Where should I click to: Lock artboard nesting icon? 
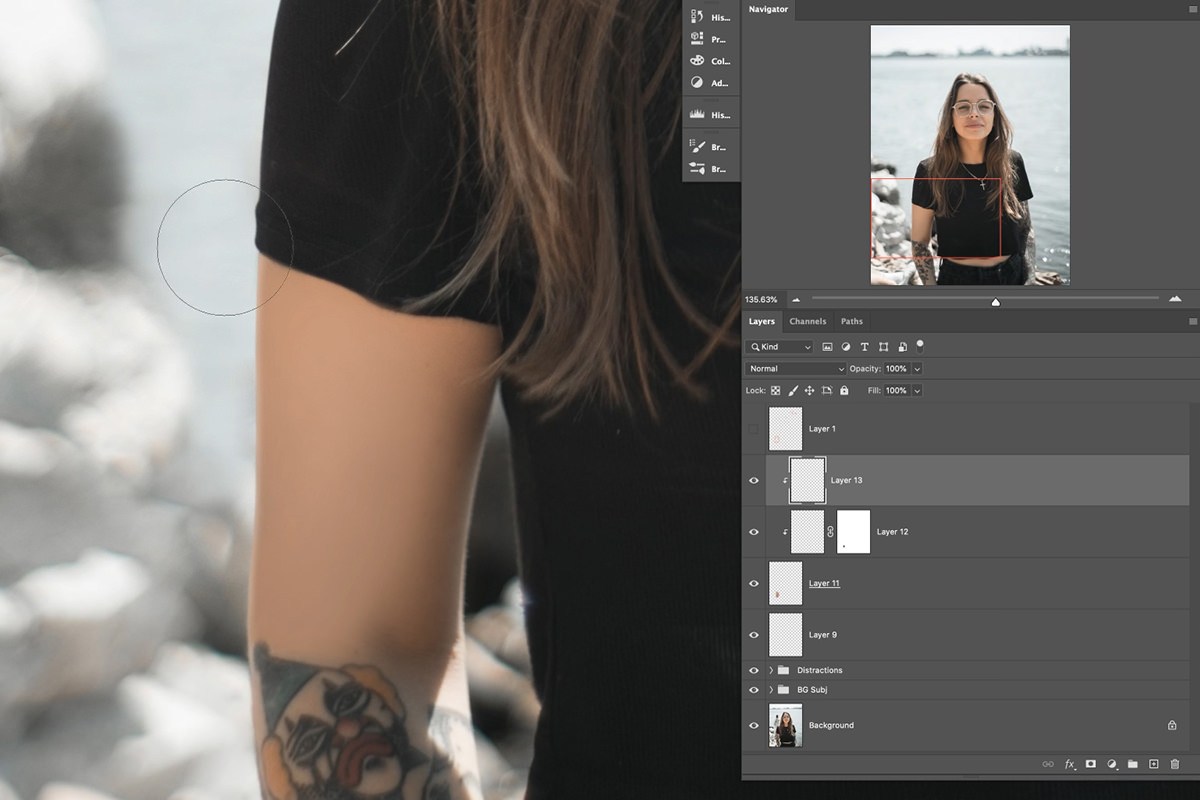point(827,391)
